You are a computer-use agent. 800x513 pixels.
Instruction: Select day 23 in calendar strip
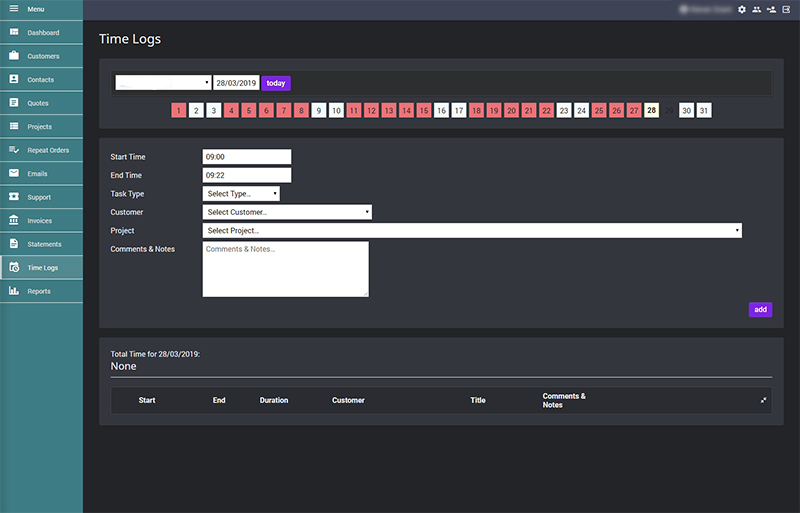564,110
